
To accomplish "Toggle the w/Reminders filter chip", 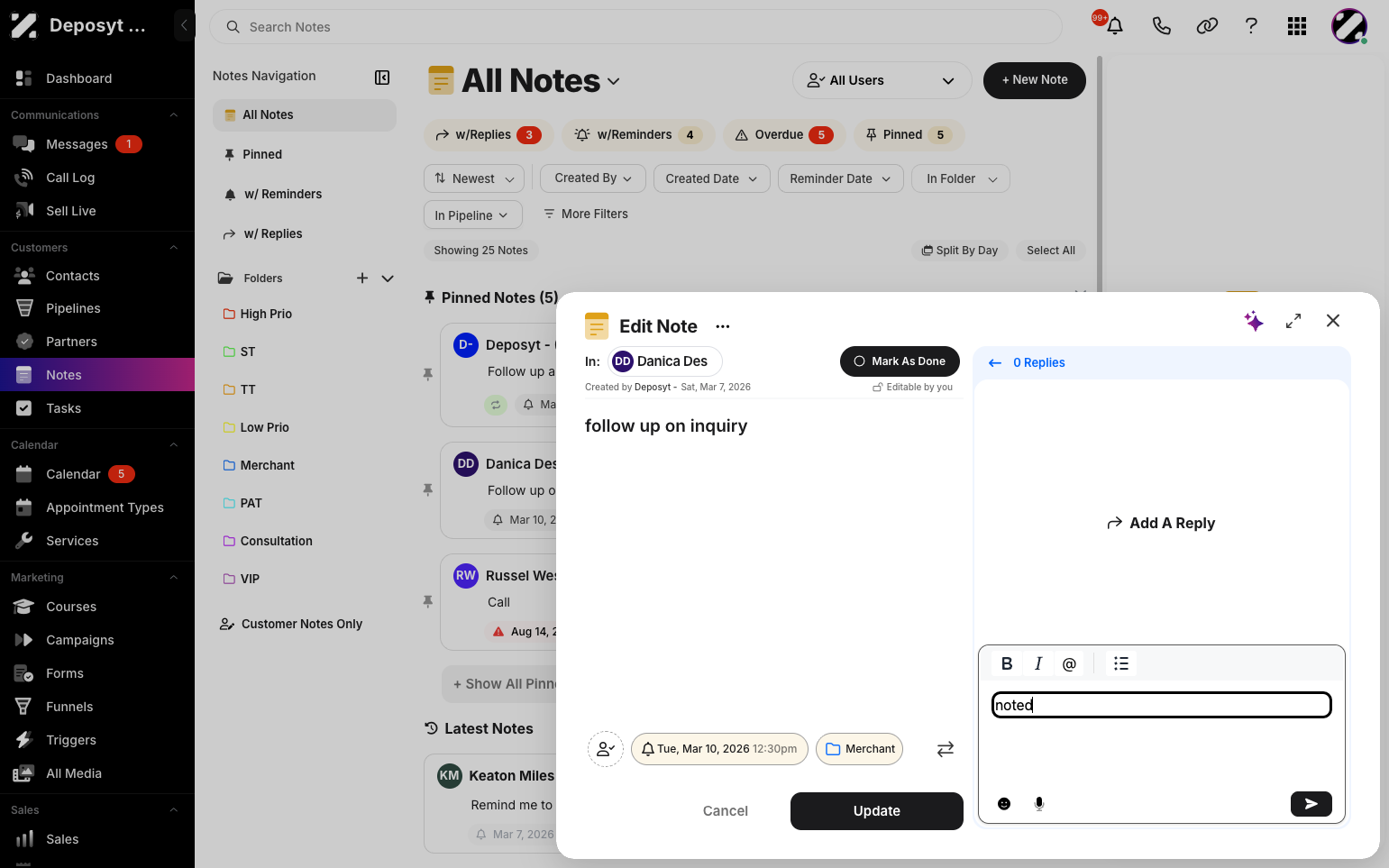I will point(638,135).
